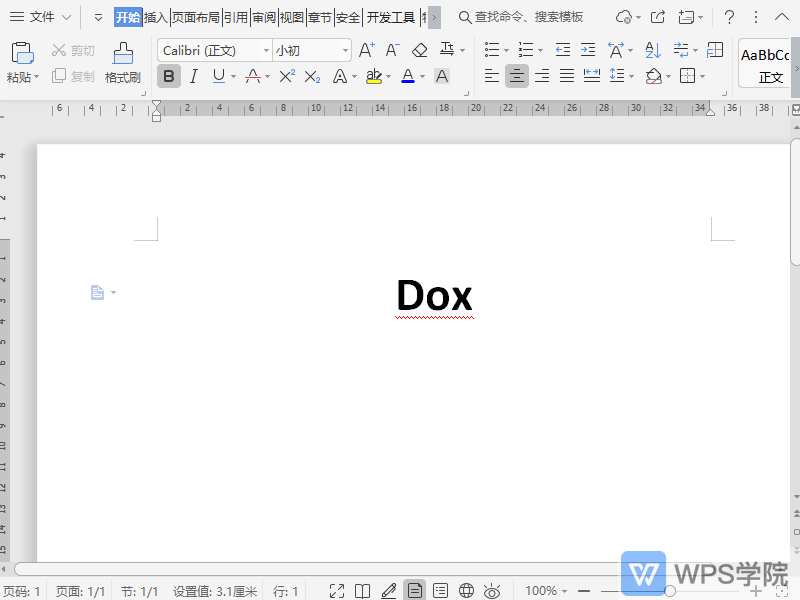Switch to web layout view in status bar

tap(466, 591)
